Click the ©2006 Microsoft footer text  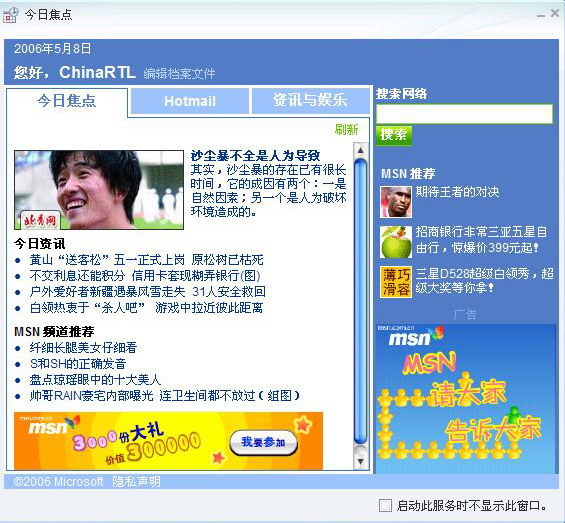(58, 482)
